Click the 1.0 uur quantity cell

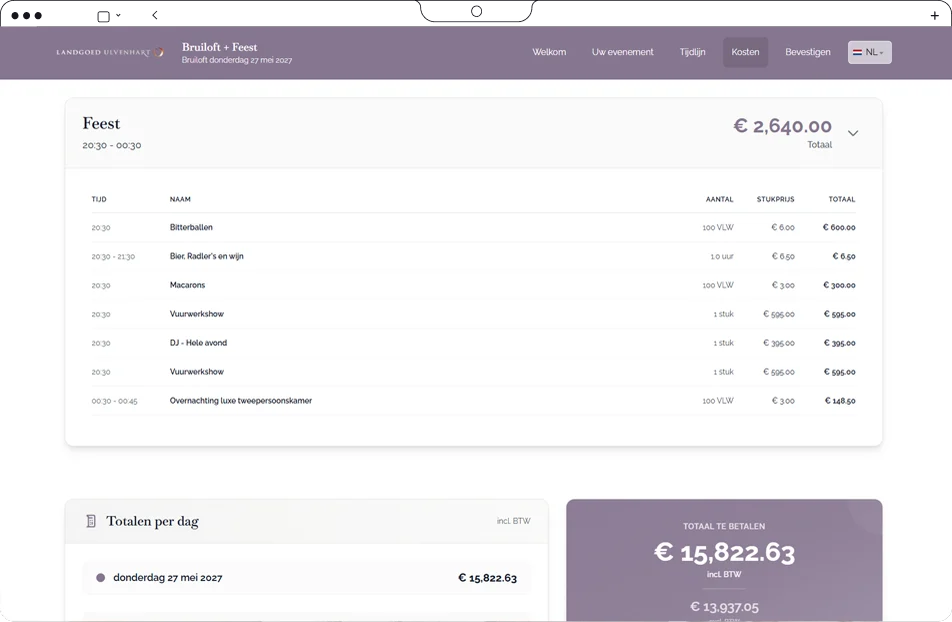coord(722,256)
